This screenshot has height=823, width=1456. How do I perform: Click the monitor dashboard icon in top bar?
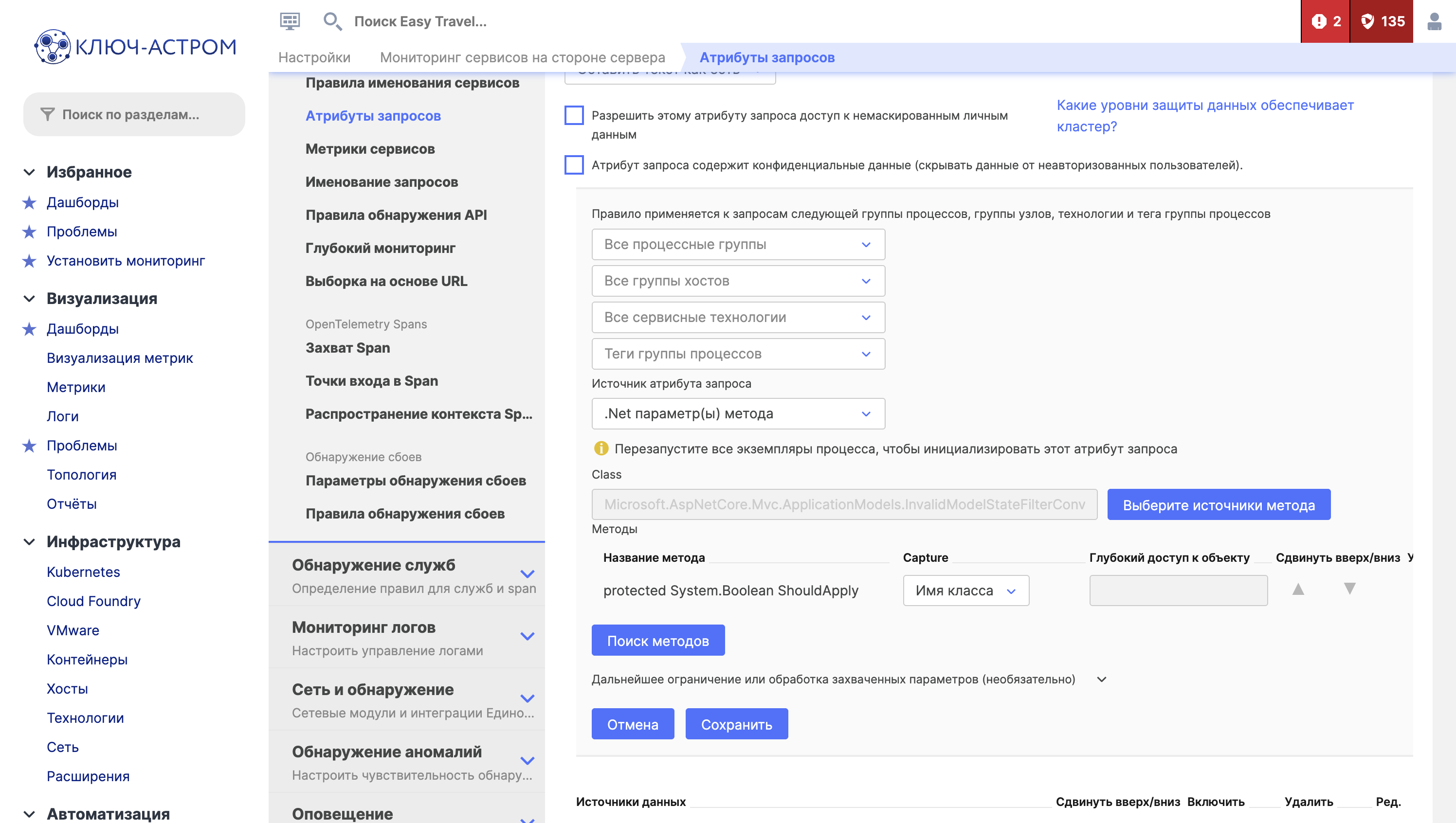click(290, 21)
